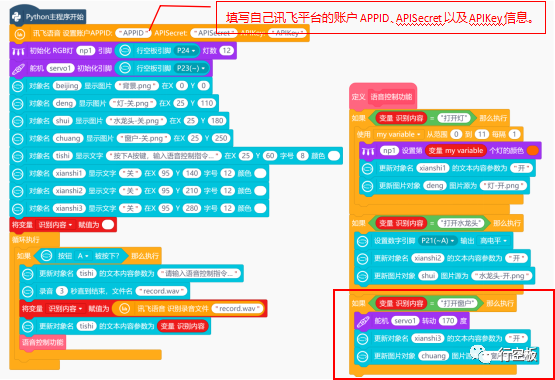This screenshot has height=380, width=555.
Task: Click the loop end value 11 field
Action: [481, 134]
